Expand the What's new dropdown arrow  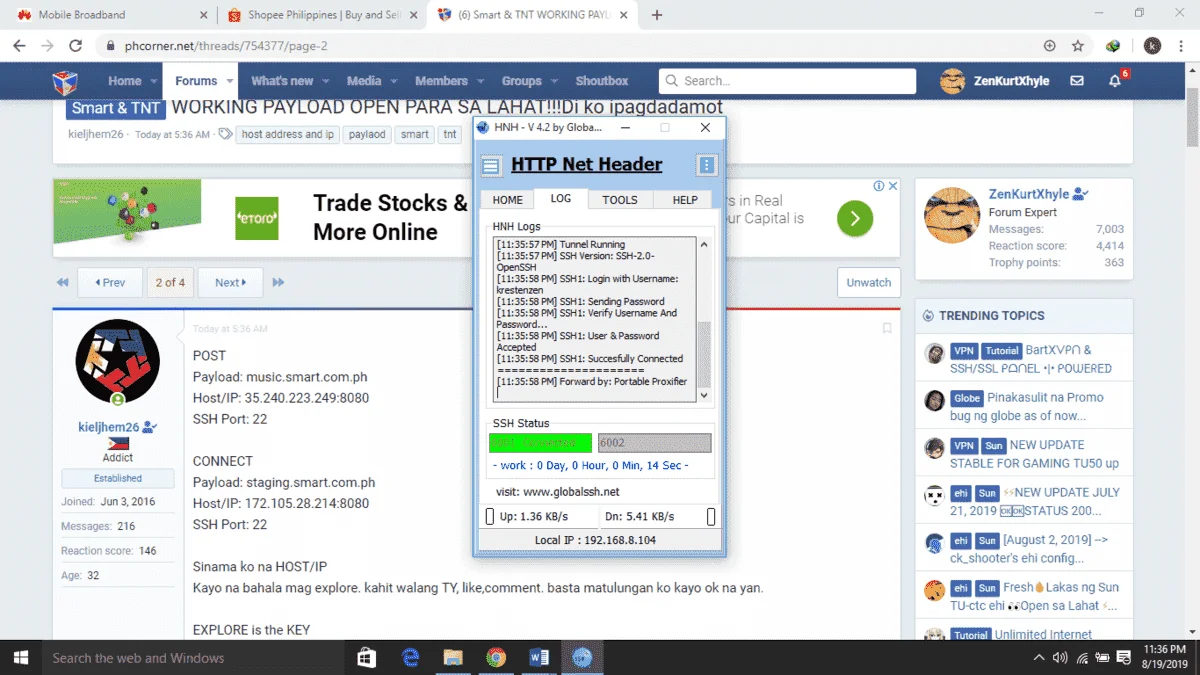coord(325,81)
